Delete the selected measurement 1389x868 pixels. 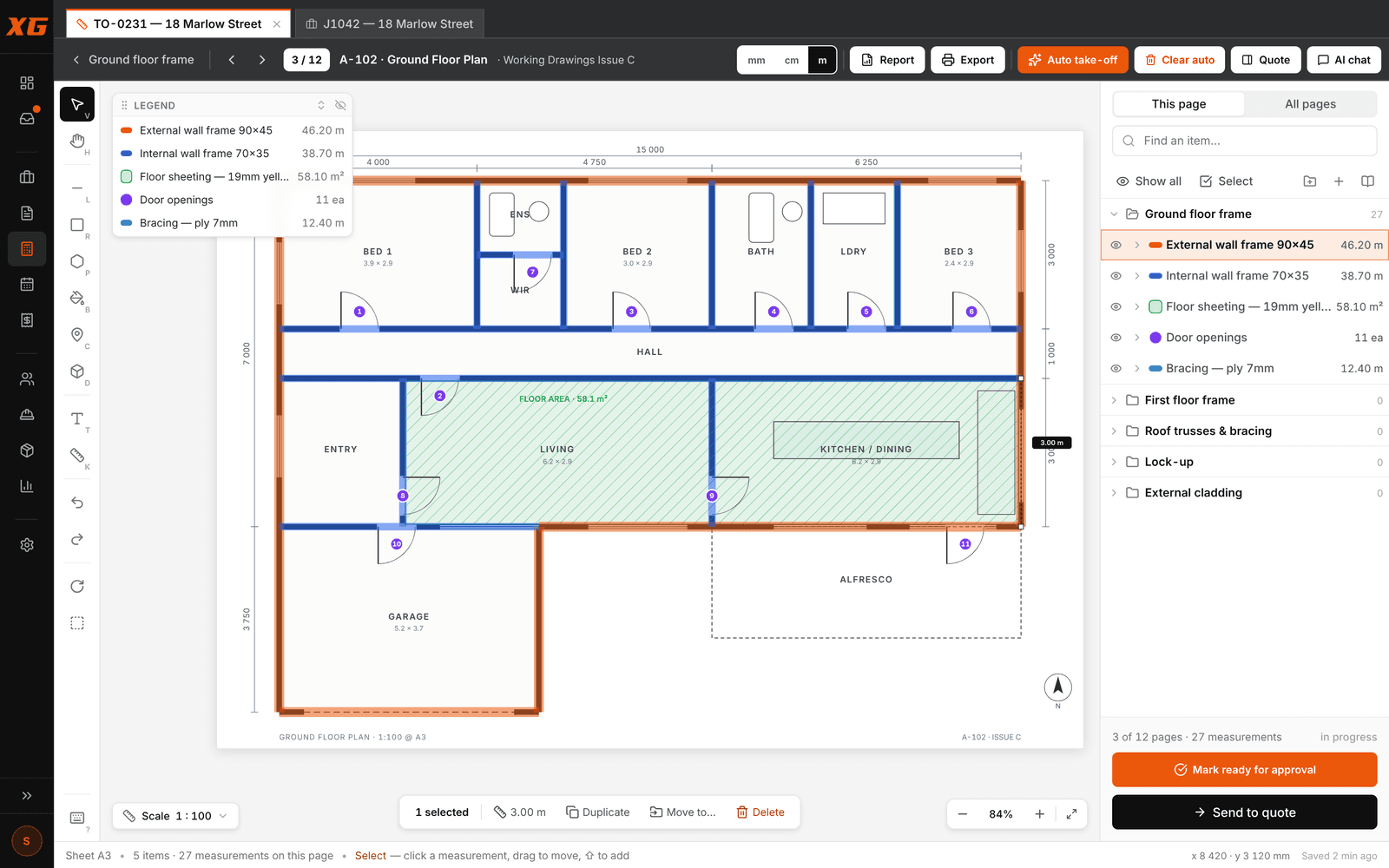[760, 812]
